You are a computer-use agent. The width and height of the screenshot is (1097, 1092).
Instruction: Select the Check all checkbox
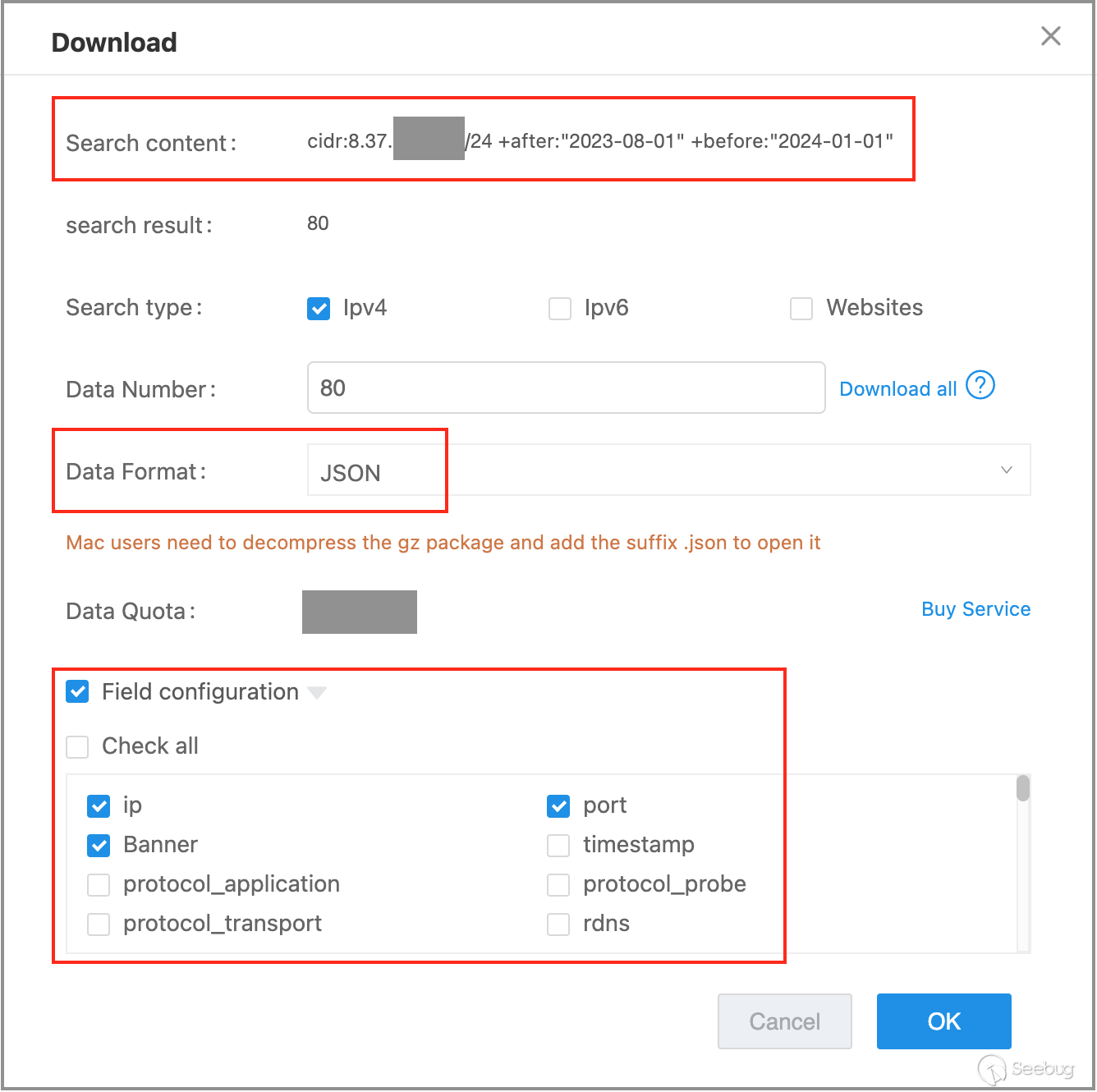[78, 746]
